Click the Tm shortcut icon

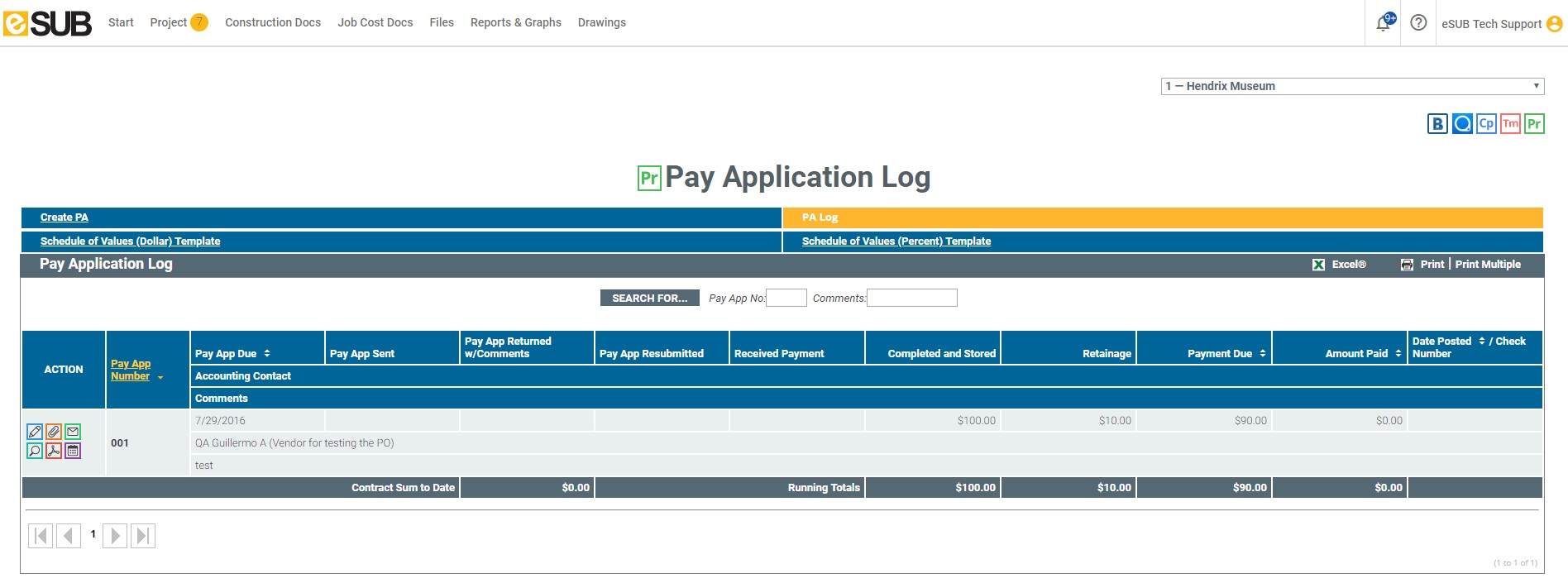[1510, 124]
